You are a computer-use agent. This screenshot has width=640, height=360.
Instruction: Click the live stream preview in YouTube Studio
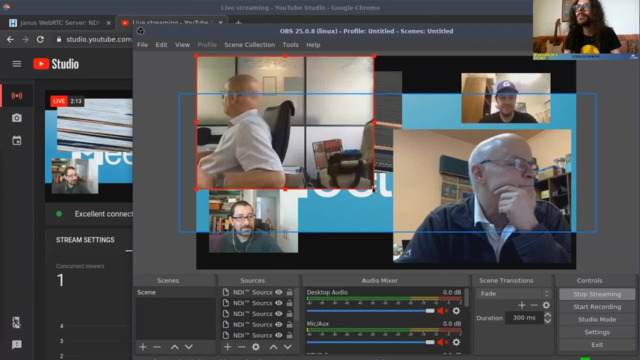(89, 146)
